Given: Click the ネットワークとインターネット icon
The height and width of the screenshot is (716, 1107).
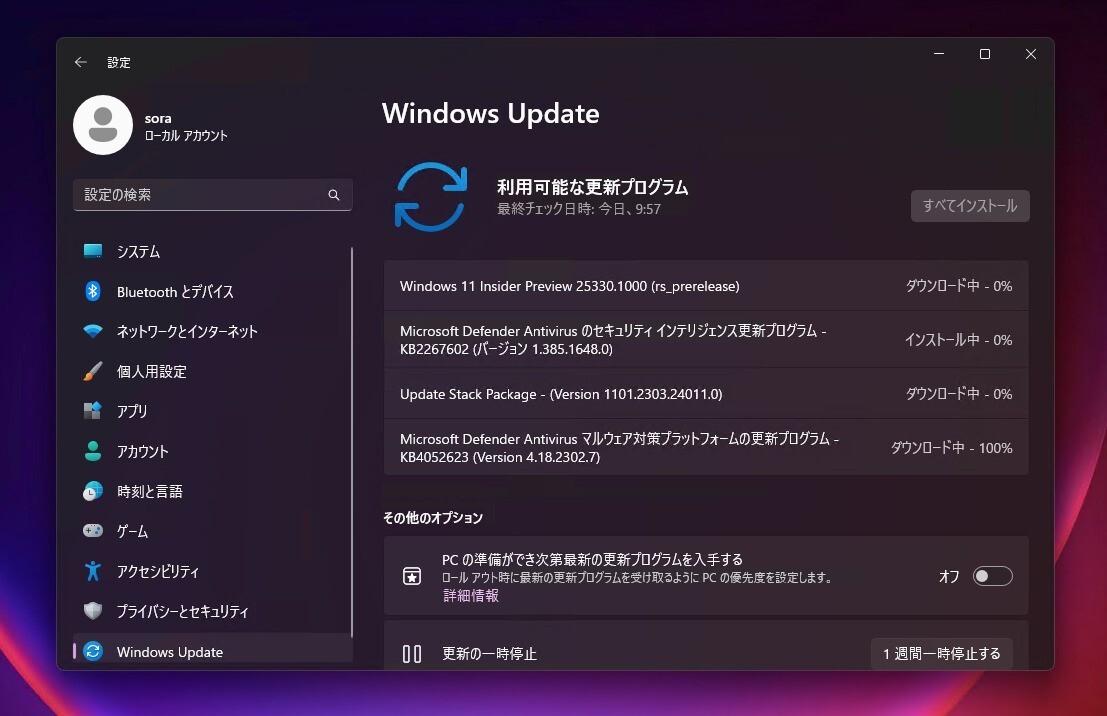Looking at the screenshot, I should pos(96,331).
